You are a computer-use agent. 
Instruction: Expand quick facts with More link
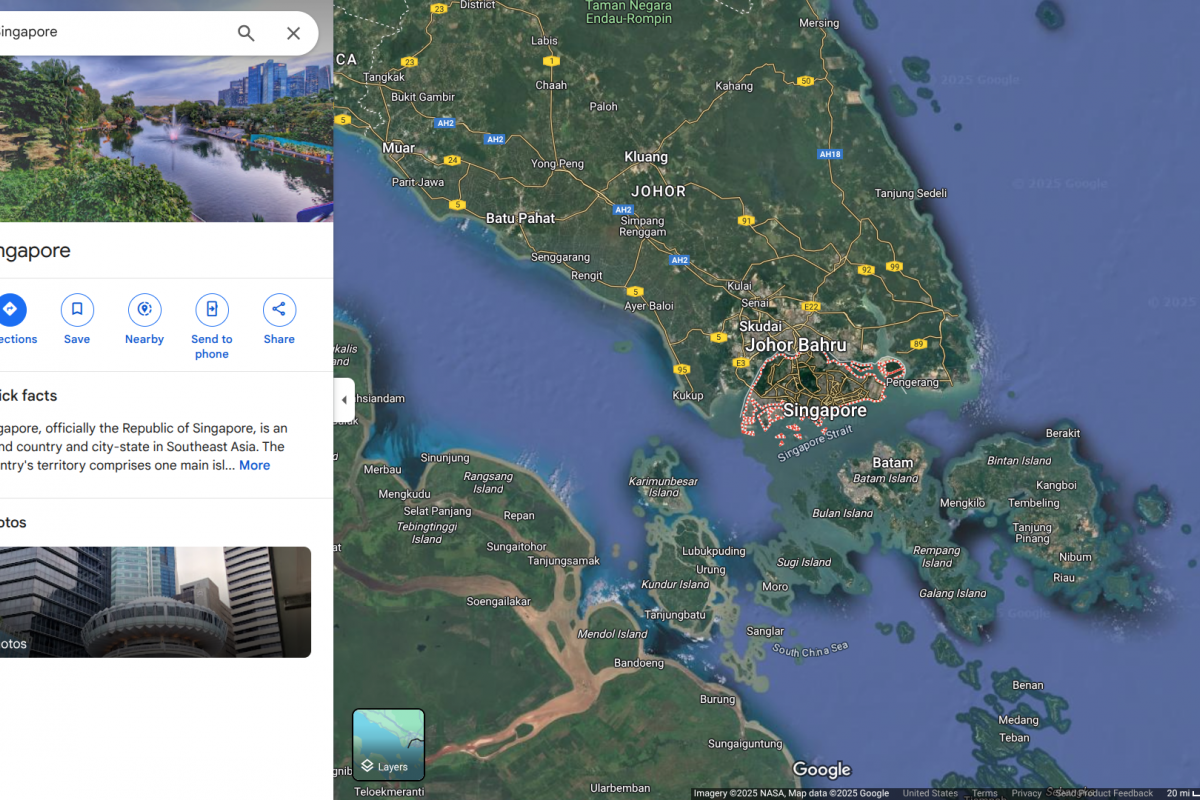coord(254,465)
